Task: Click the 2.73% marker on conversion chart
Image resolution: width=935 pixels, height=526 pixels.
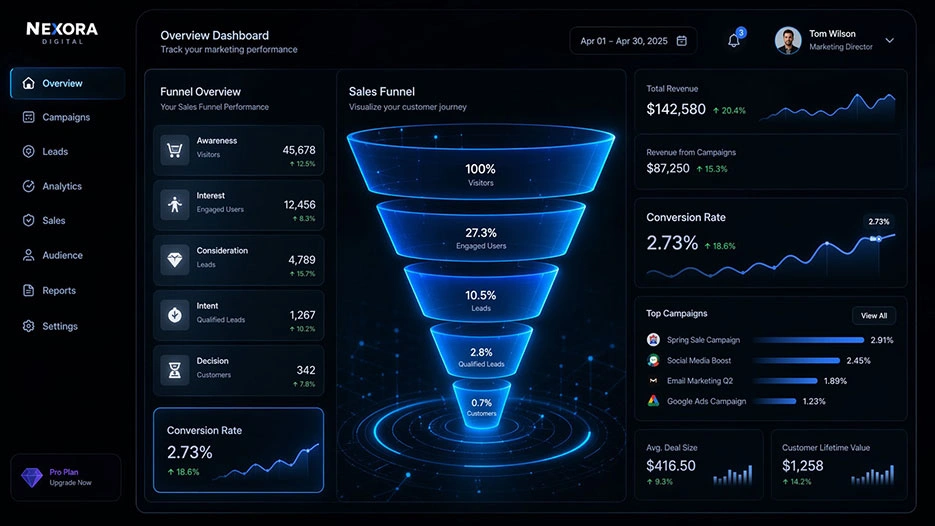Action: point(878,221)
